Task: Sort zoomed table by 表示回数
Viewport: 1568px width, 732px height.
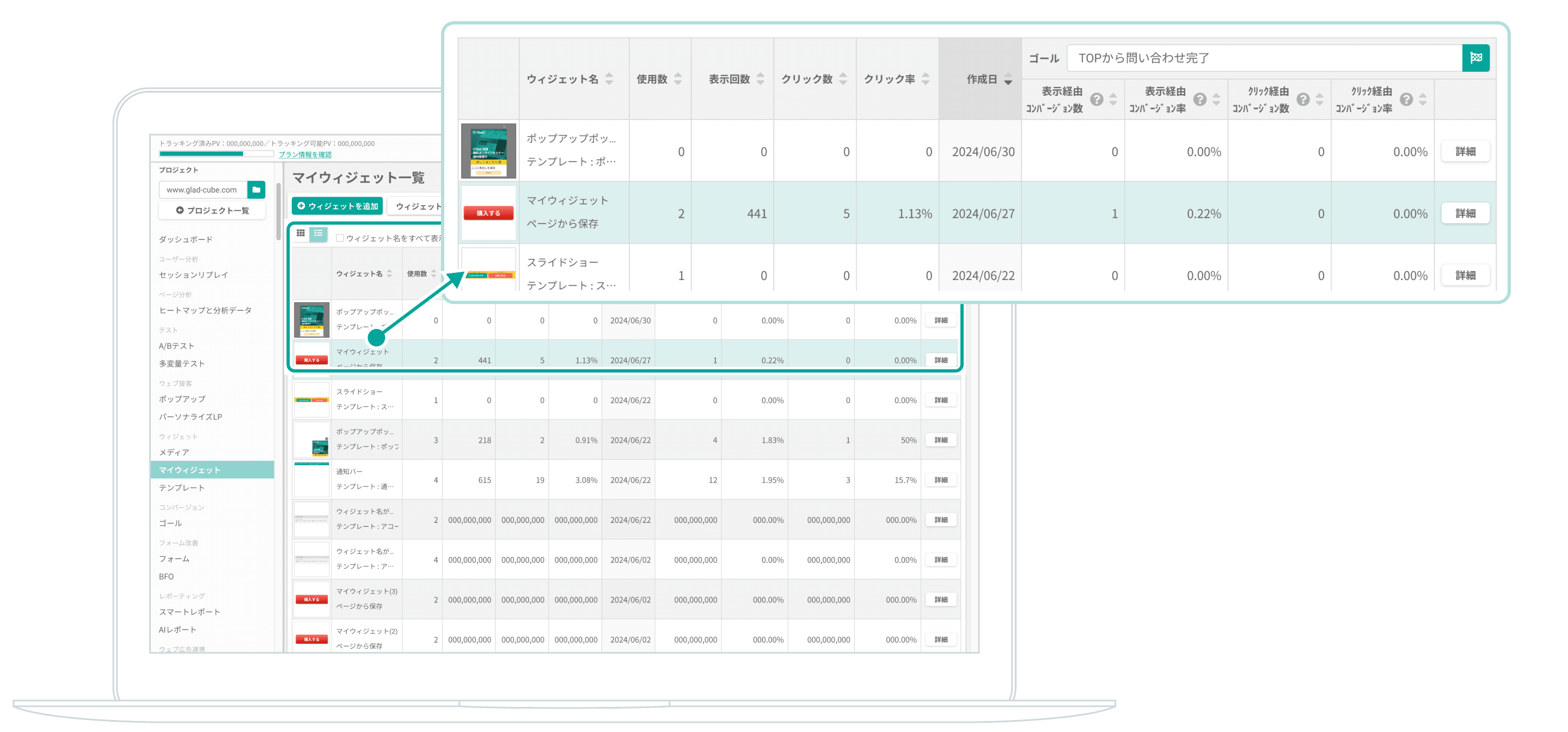Action: [759, 79]
